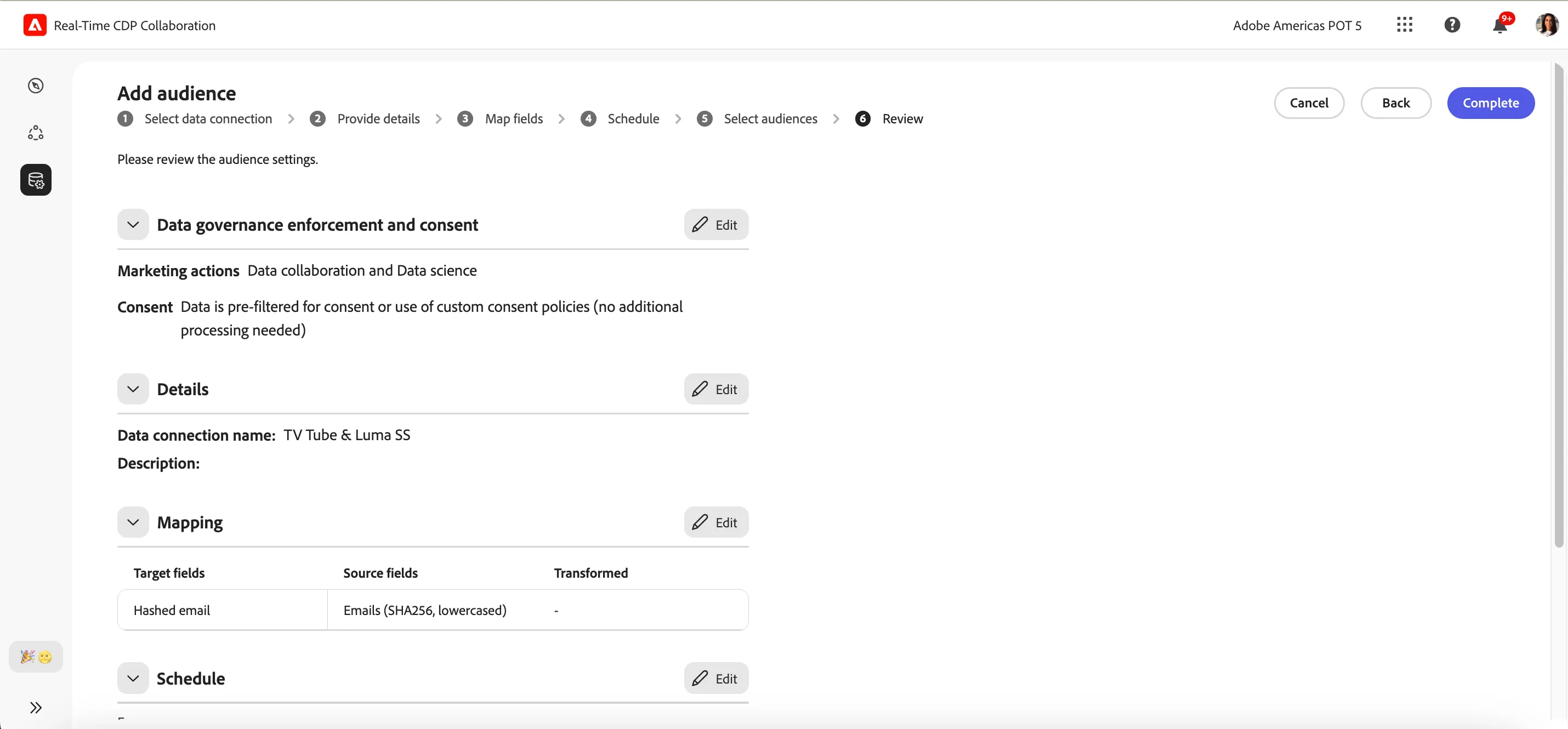Open the user profile avatar
Screen dimensions: 1568x729
pos(1547,25)
